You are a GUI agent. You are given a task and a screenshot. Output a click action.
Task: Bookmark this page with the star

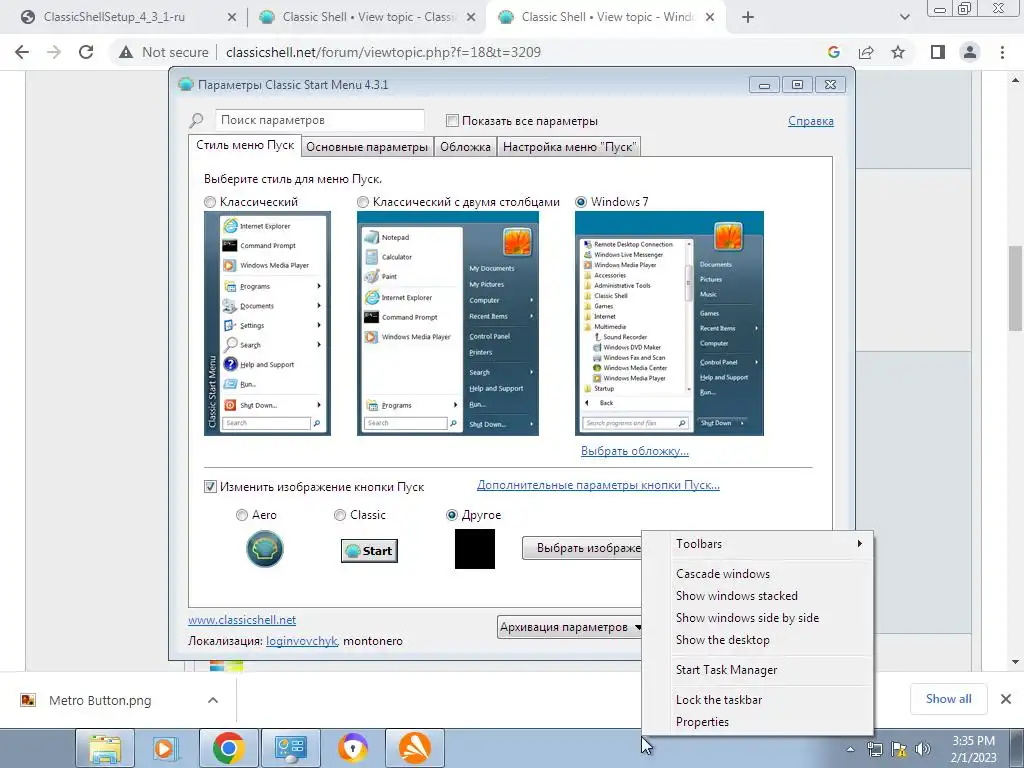[x=898, y=52]
